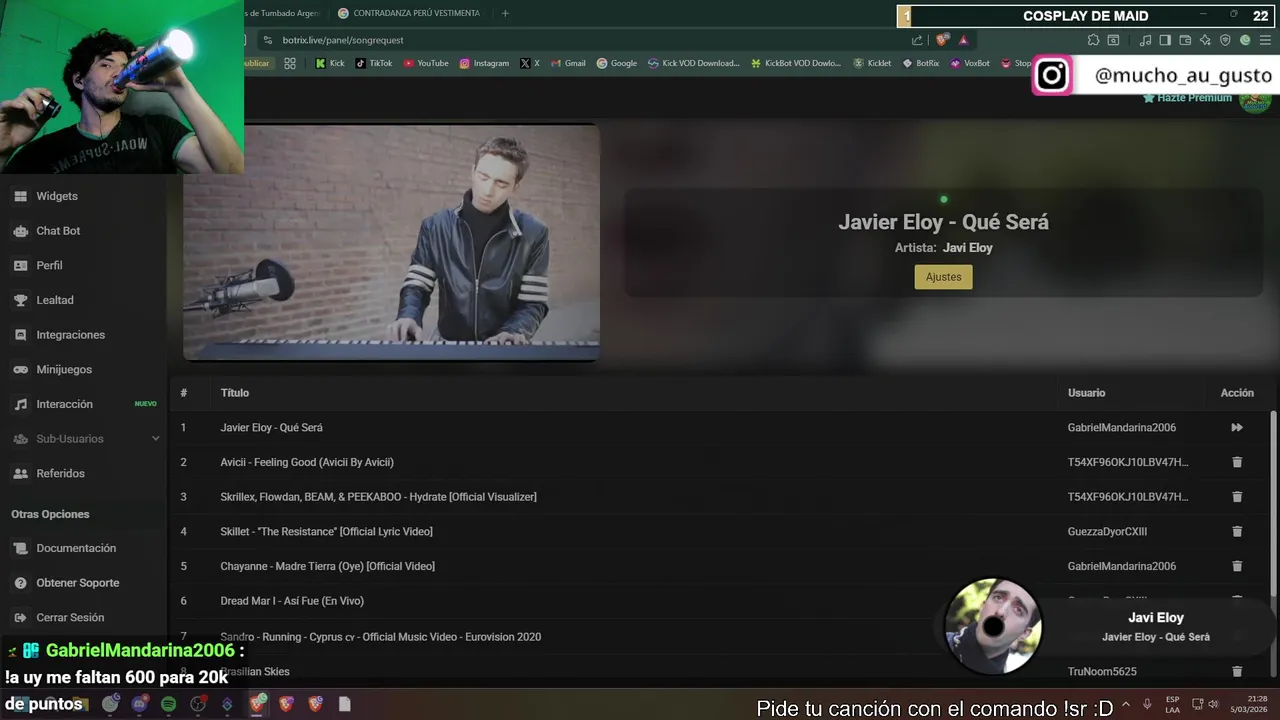Open the Gmail bookmark

click(568, 63)
